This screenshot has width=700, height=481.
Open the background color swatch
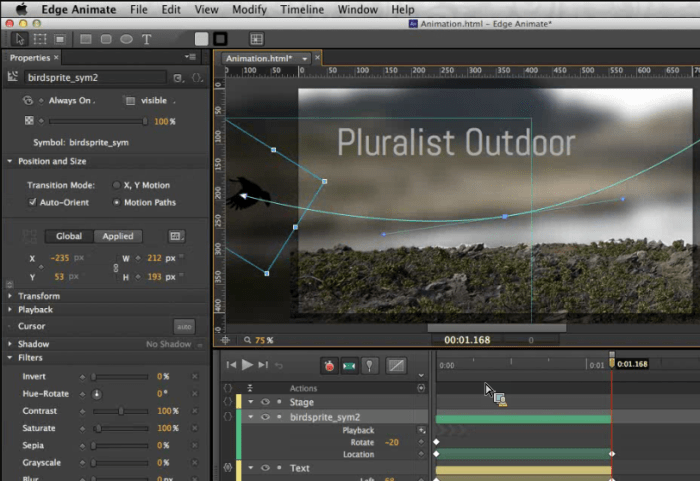(x=201, y=39)
